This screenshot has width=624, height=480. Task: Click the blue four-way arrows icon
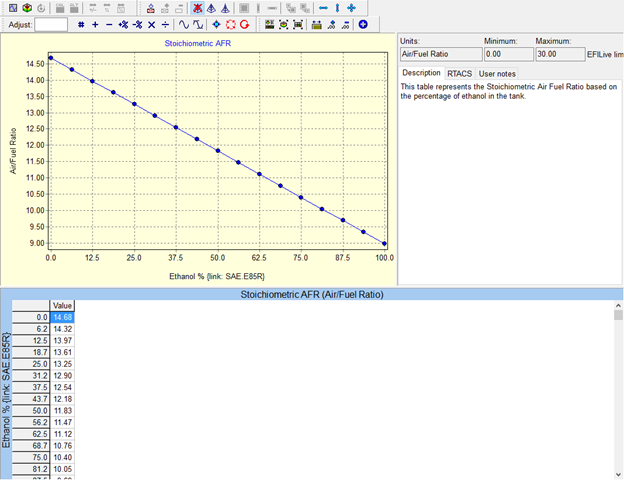216,23
